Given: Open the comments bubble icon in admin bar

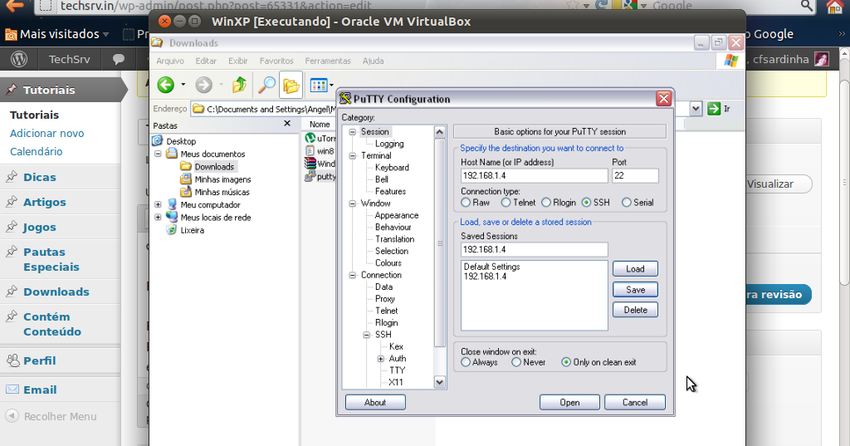Looking at the screenshot, I should pos(118,59).
